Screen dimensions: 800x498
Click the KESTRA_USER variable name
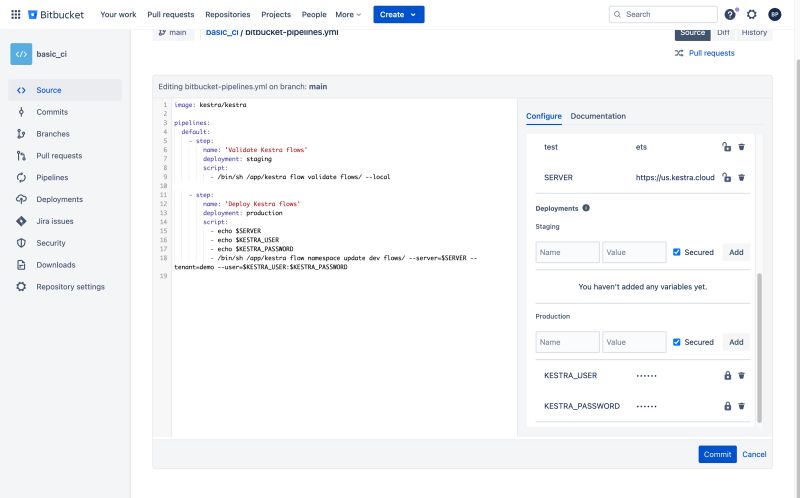click(x=570, y=376)
